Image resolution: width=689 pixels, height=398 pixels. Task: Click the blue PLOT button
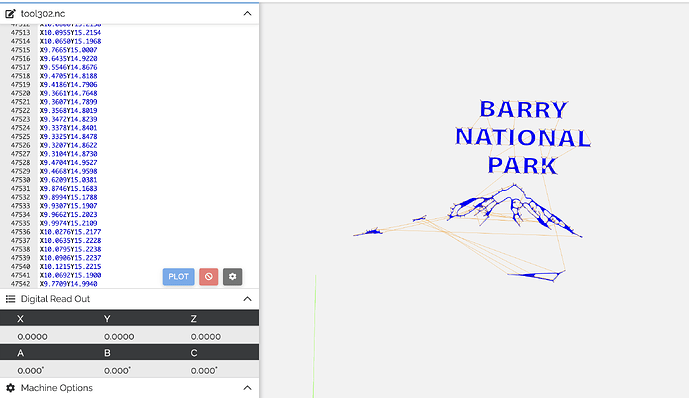click(x=178, y=277)
